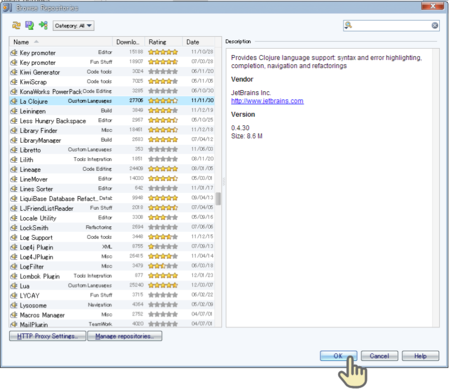Click the plugin icon beside Lilith

tap(14, 159)
